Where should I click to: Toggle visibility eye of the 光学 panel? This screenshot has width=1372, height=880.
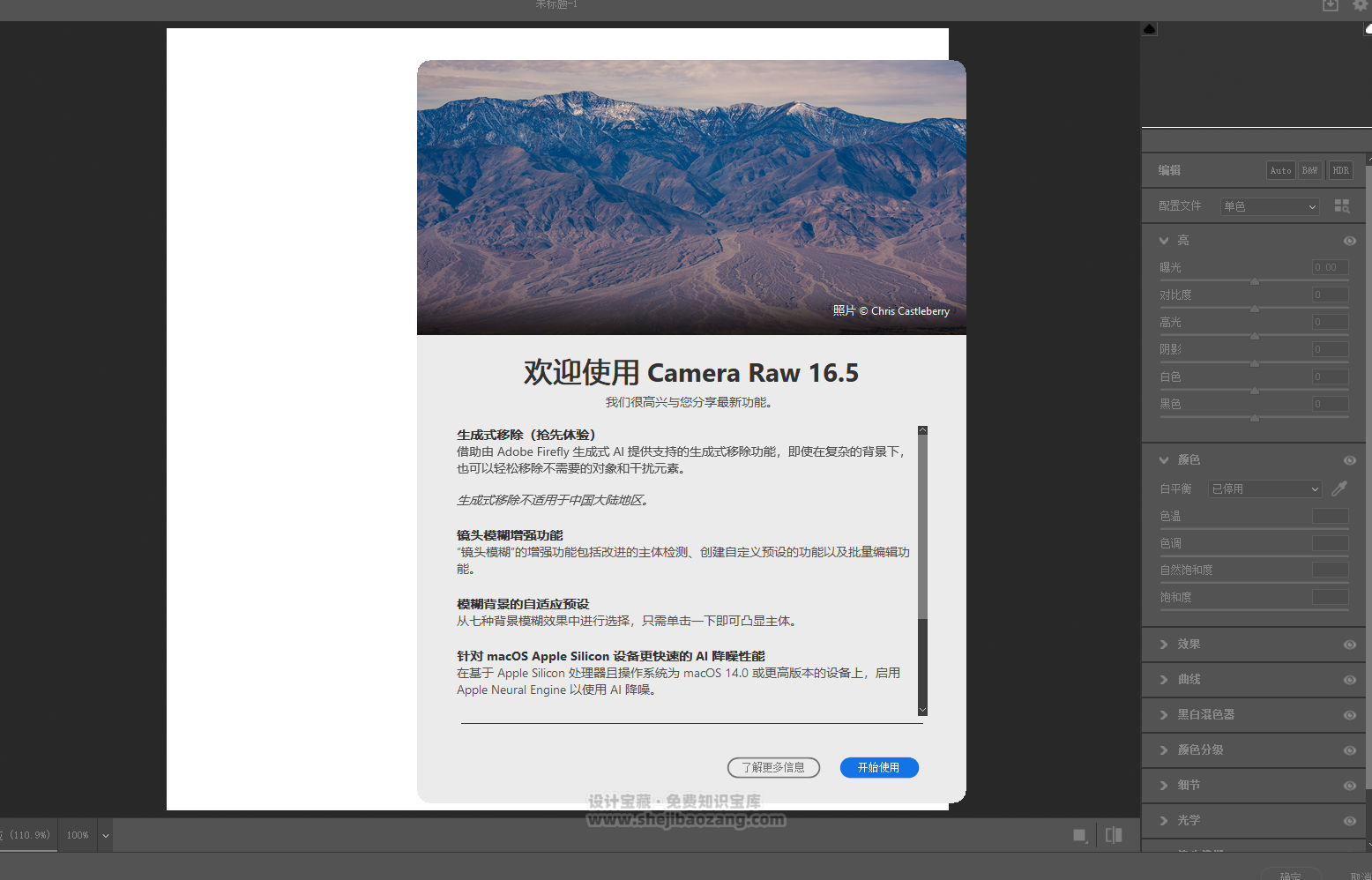[1350, 821]
